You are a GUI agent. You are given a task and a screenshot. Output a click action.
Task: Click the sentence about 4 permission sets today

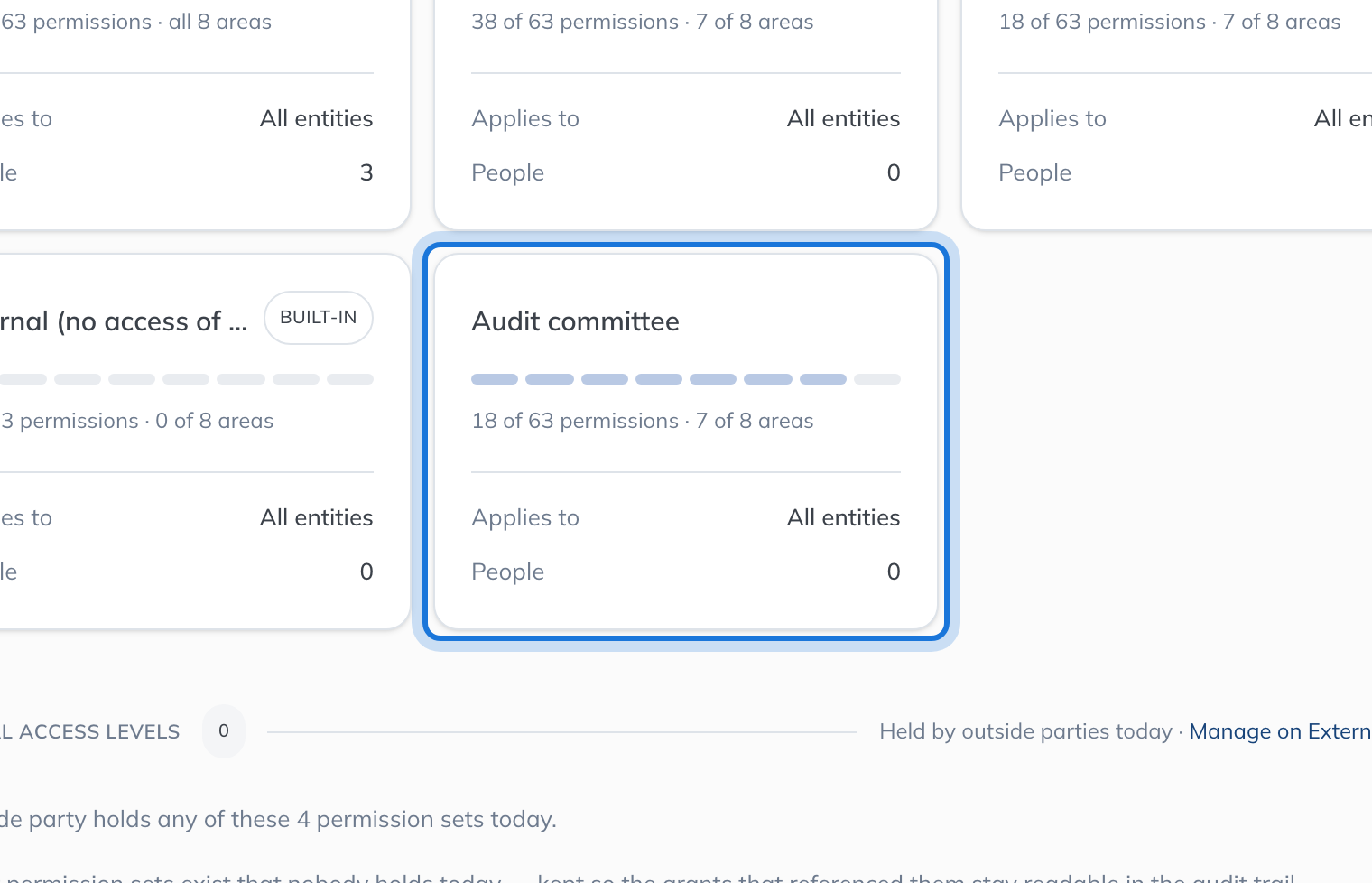pyautogui.click(x=278, y=820)
